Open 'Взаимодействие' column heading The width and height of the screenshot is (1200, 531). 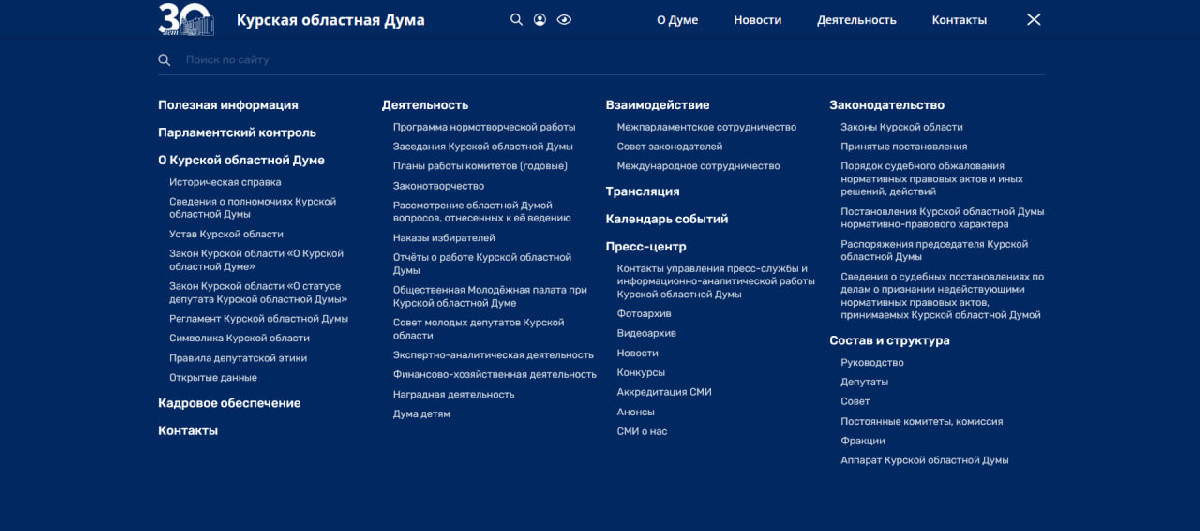(x=658, y=105)
